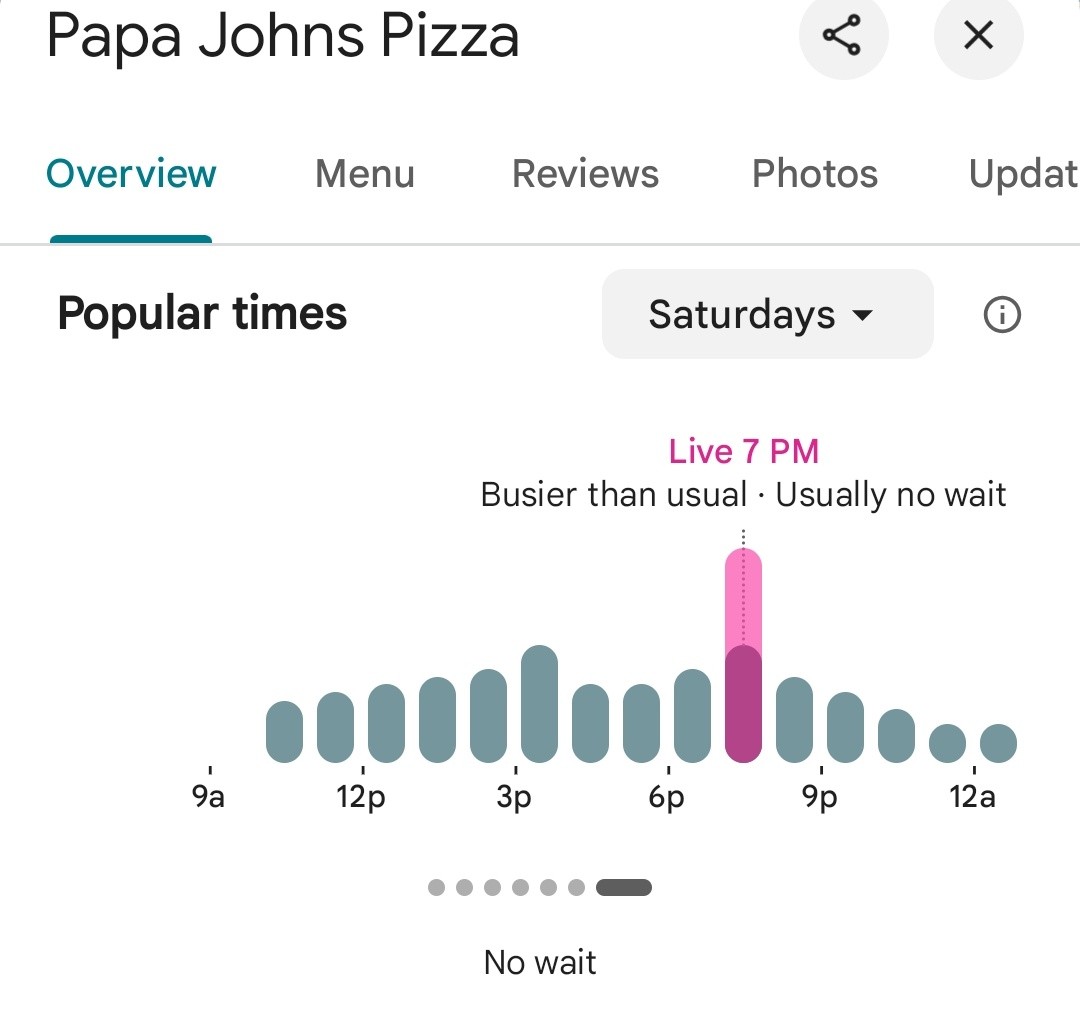
Task: Click the share icon
Action: (x=842, y=34)
